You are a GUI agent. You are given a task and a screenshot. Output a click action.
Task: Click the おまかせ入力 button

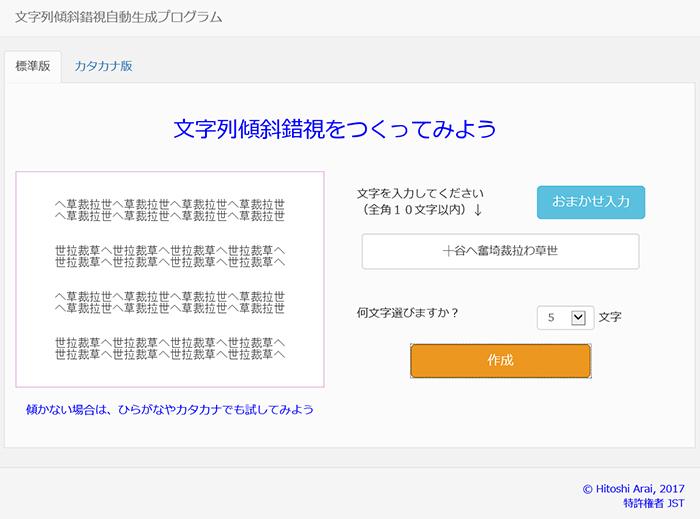click(x=591, y=202)
